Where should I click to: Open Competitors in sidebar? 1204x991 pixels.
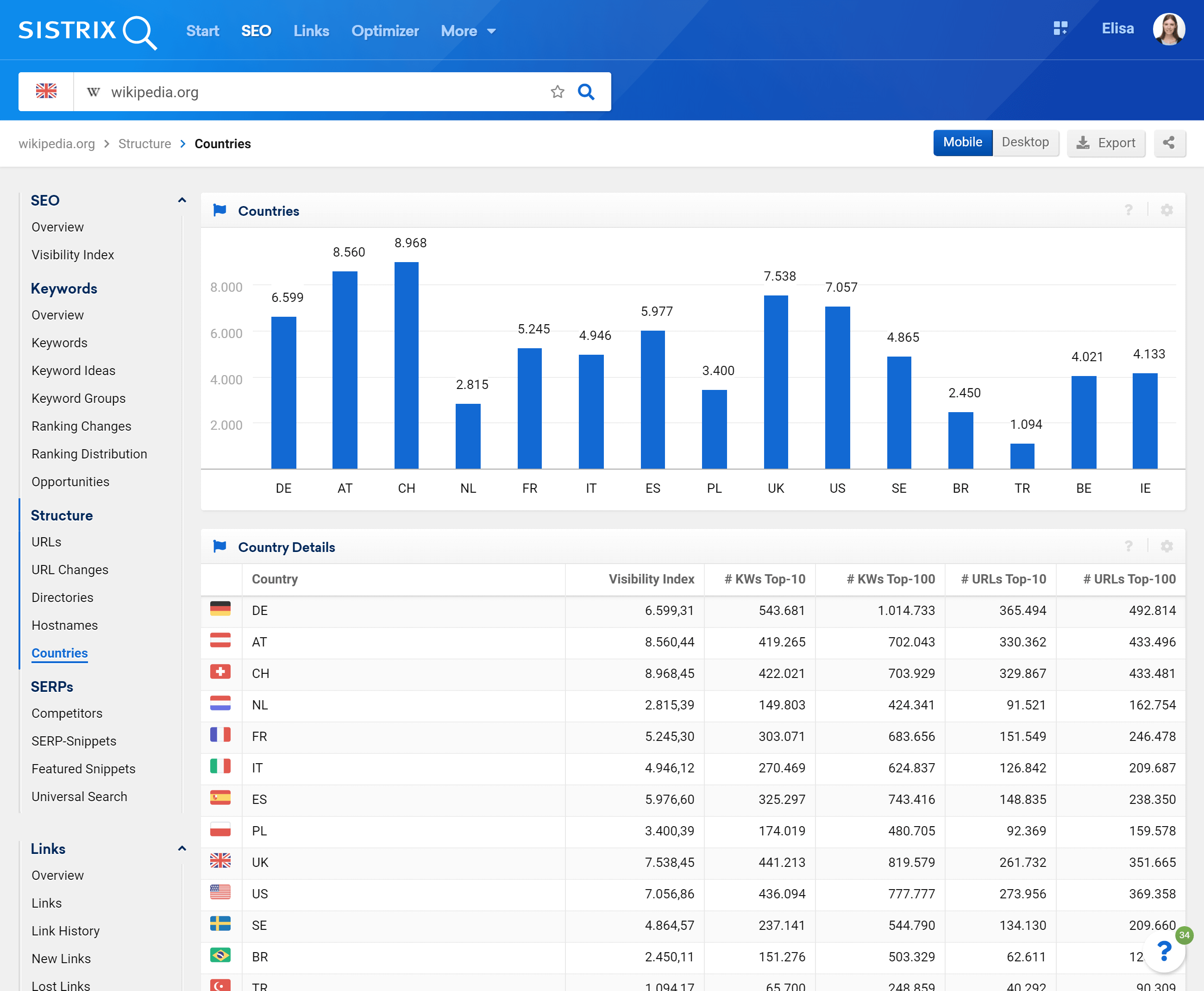click(67, 713)
